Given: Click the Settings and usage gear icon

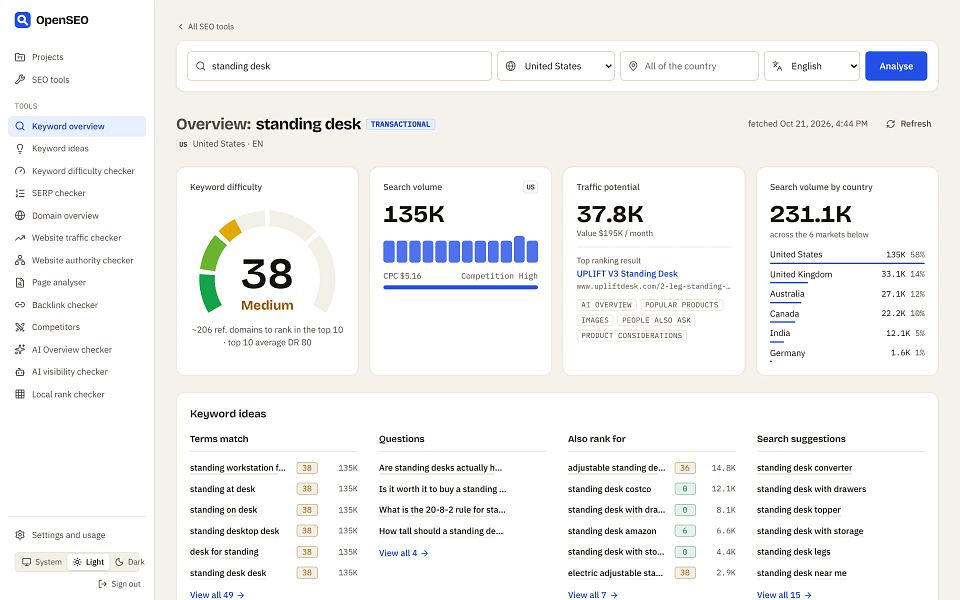Looking at the screenshot, I should coord(20,535).
